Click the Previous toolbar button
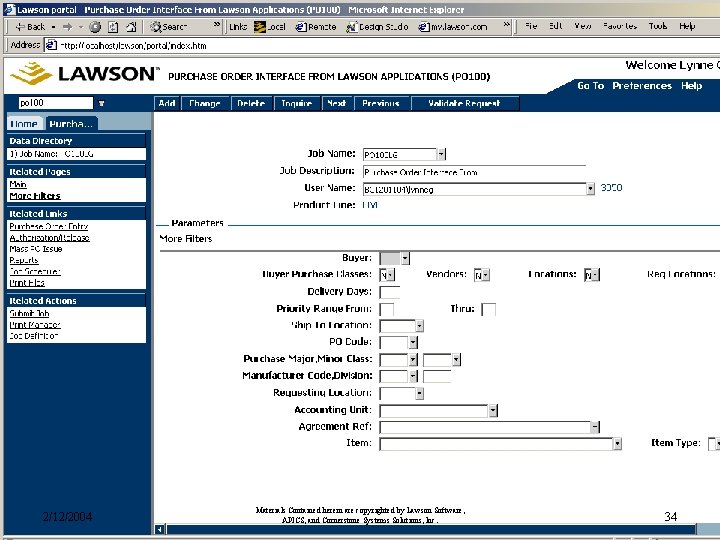The image size is (720, 540). (x=381, y=103)
